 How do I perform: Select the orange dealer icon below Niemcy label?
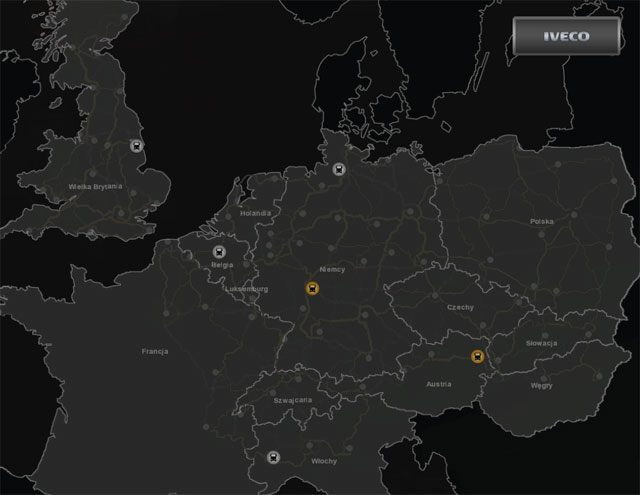click(313, 289)
